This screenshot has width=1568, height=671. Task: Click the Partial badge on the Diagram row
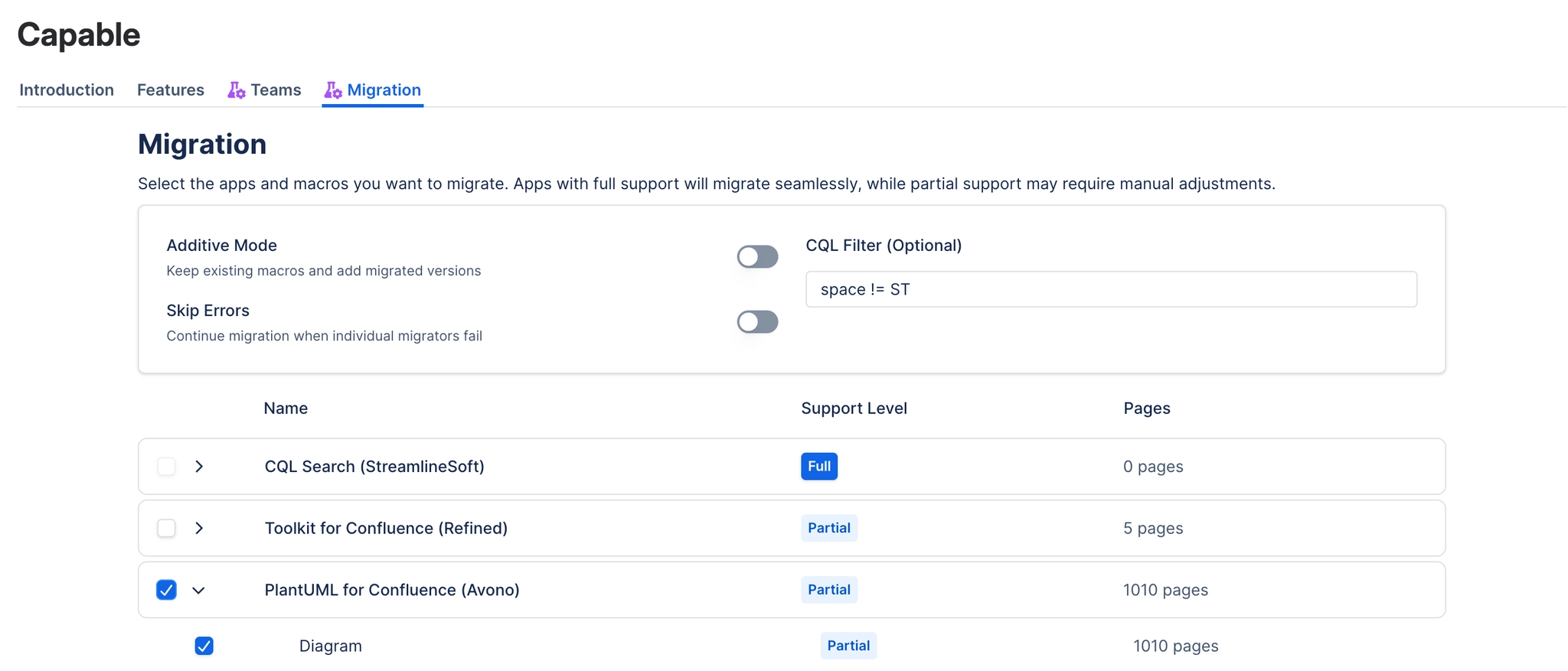[x=848, y=646]
